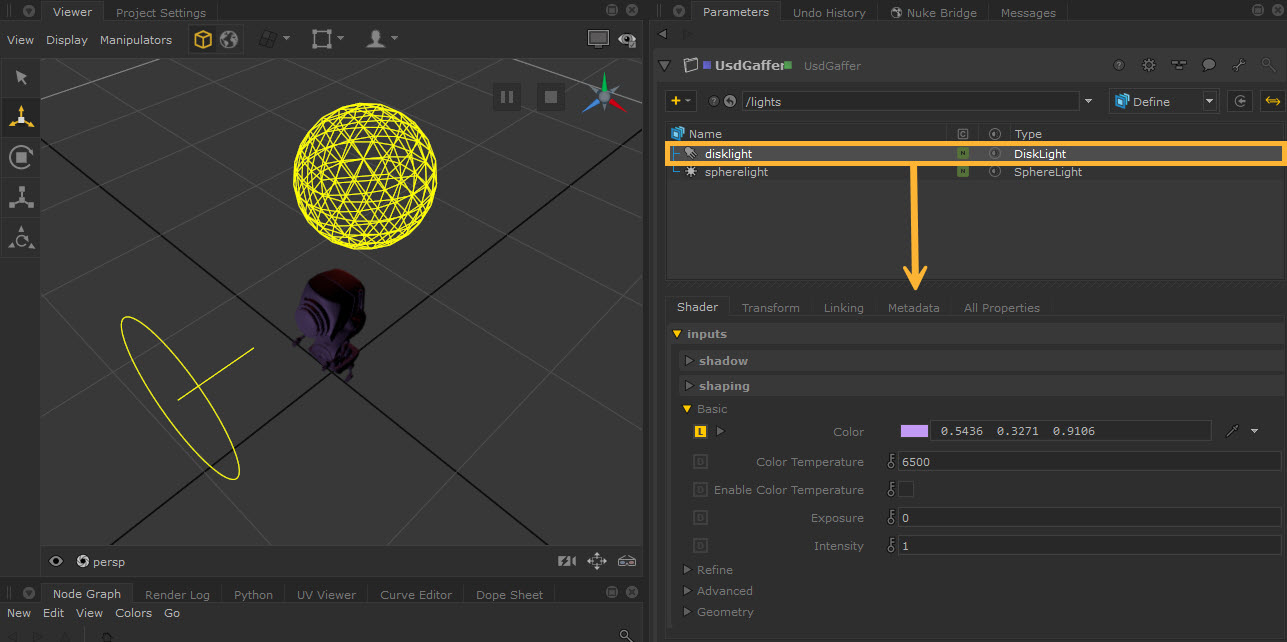Expand the shadow parameter group
The image size is (1287, 642).
(689, 361)
